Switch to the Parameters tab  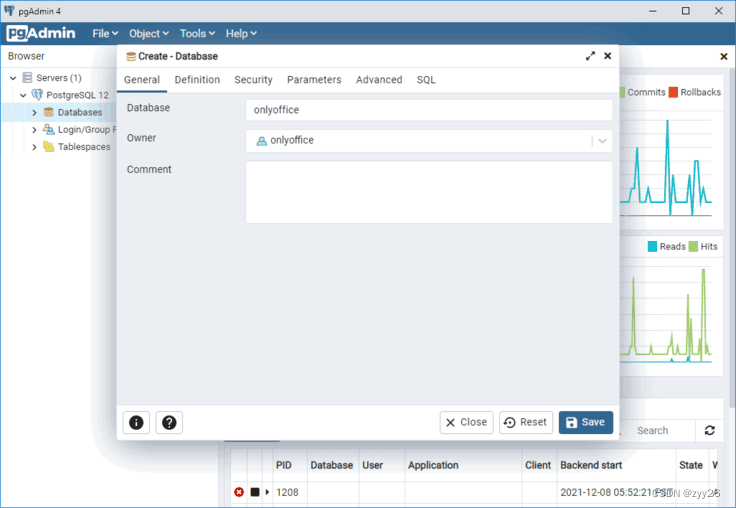click(314, 80)
